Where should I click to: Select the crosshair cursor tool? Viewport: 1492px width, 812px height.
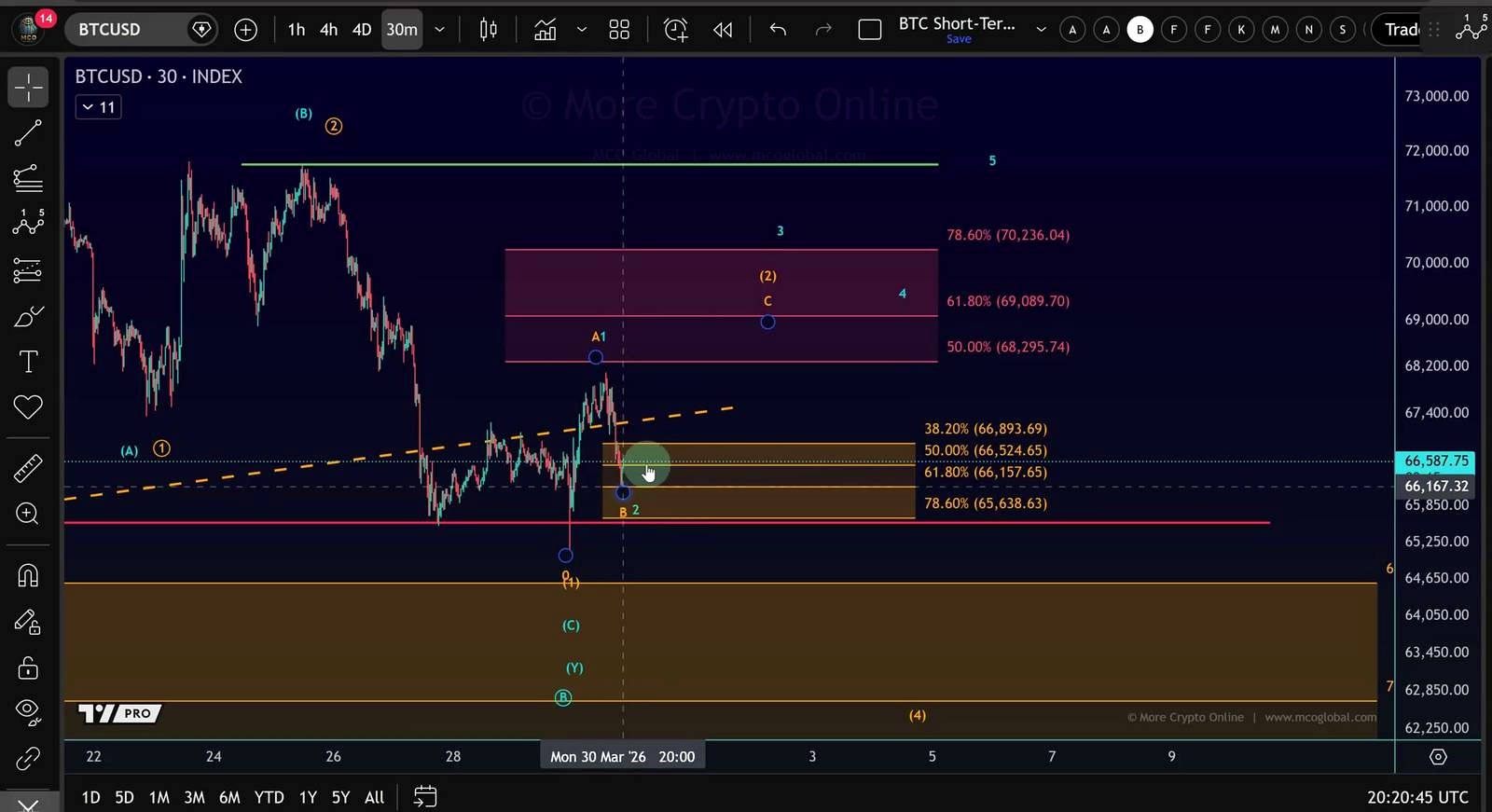click(28, 87)
